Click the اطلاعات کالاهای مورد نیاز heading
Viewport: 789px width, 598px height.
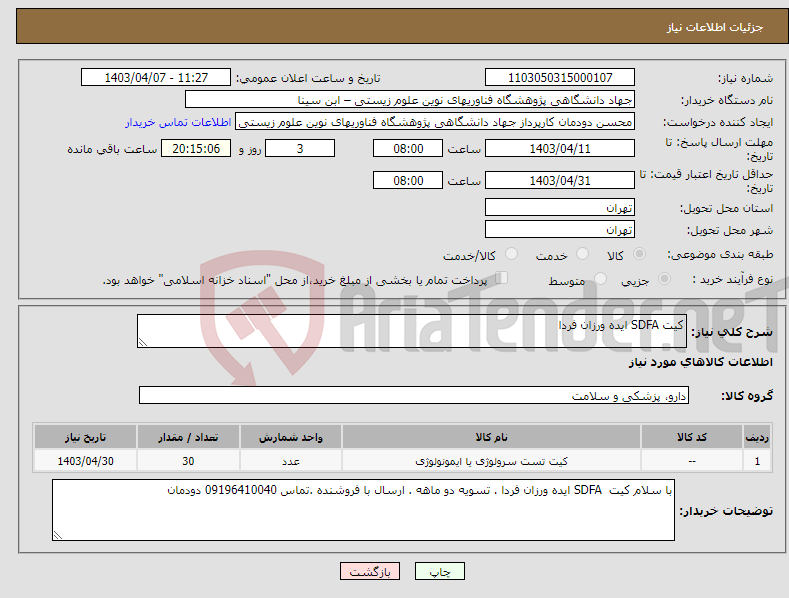pyautogui.click(x=700, y=362)
